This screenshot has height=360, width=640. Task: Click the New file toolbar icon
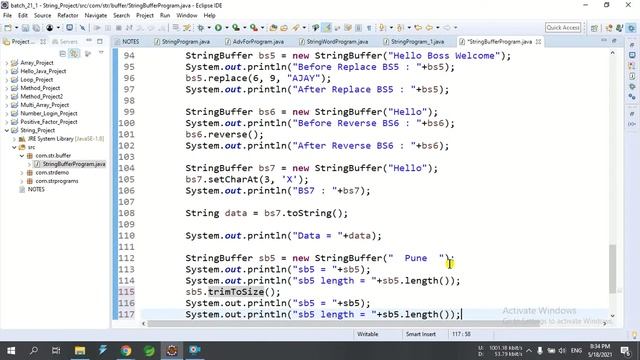coord(8,28)
